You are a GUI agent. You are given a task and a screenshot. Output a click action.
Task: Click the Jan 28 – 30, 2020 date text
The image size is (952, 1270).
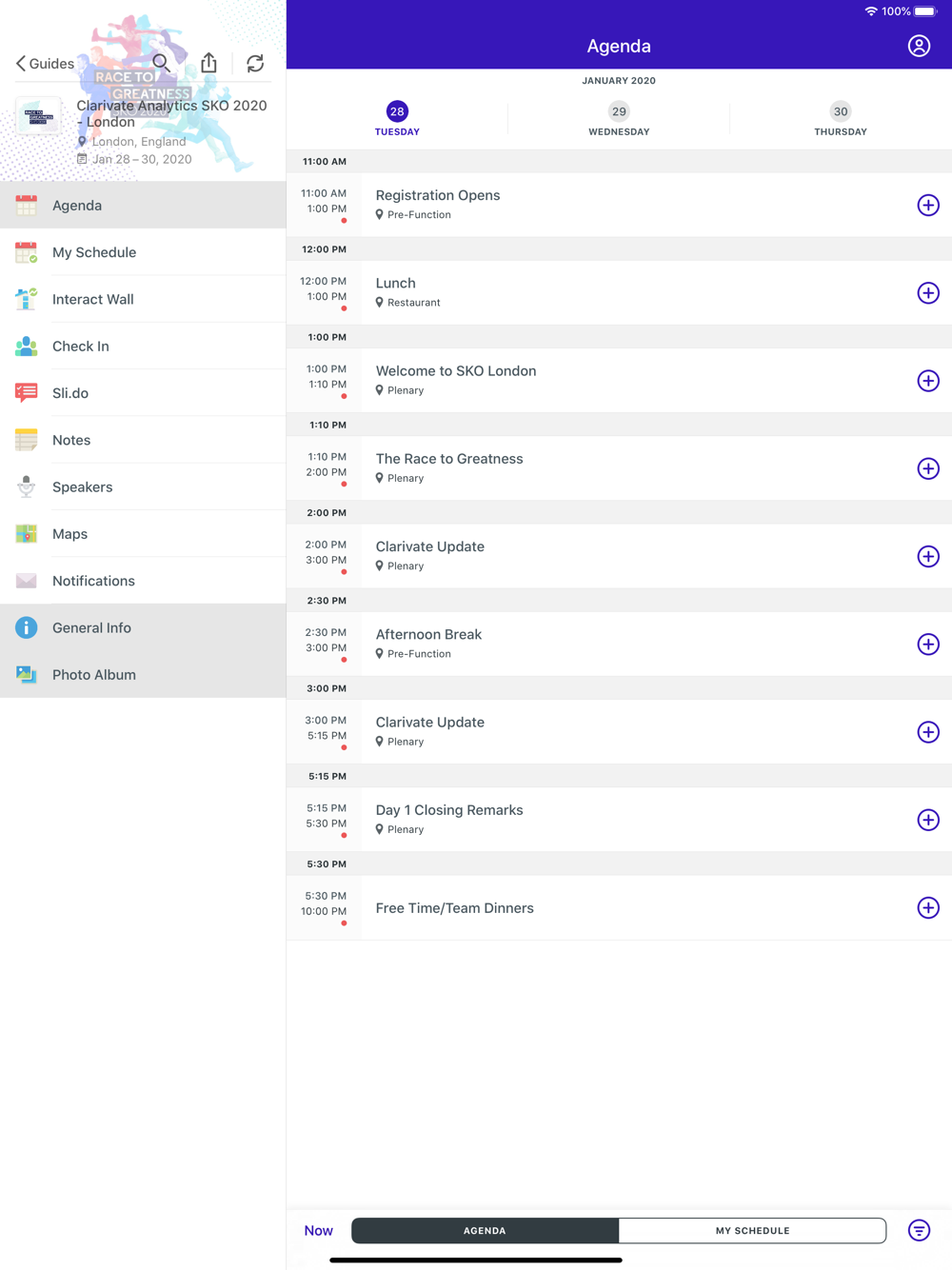pos(142,159)
